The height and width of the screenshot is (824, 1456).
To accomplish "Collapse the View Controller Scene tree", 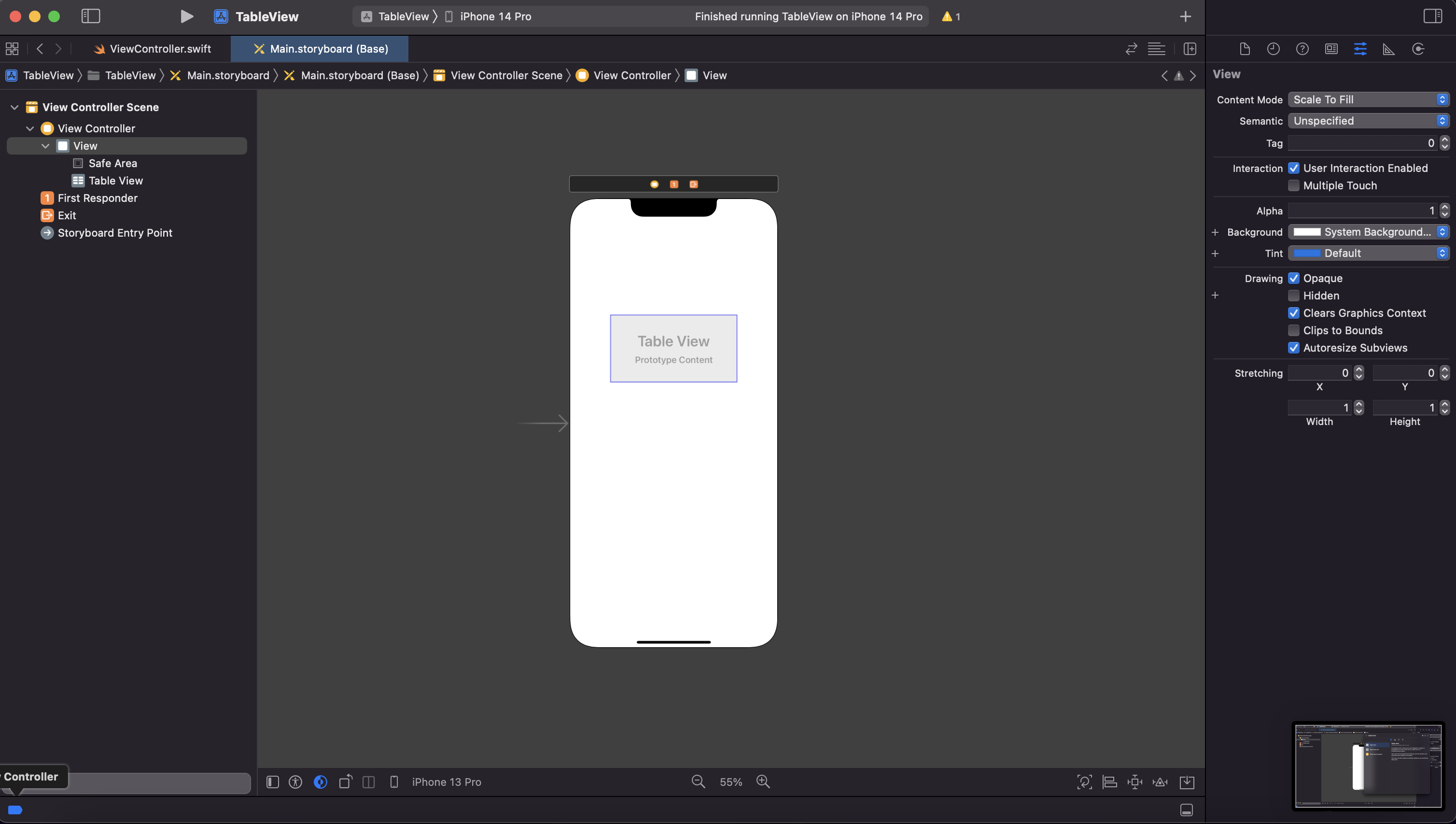I will pyautogui.click(x=14, y=107).
